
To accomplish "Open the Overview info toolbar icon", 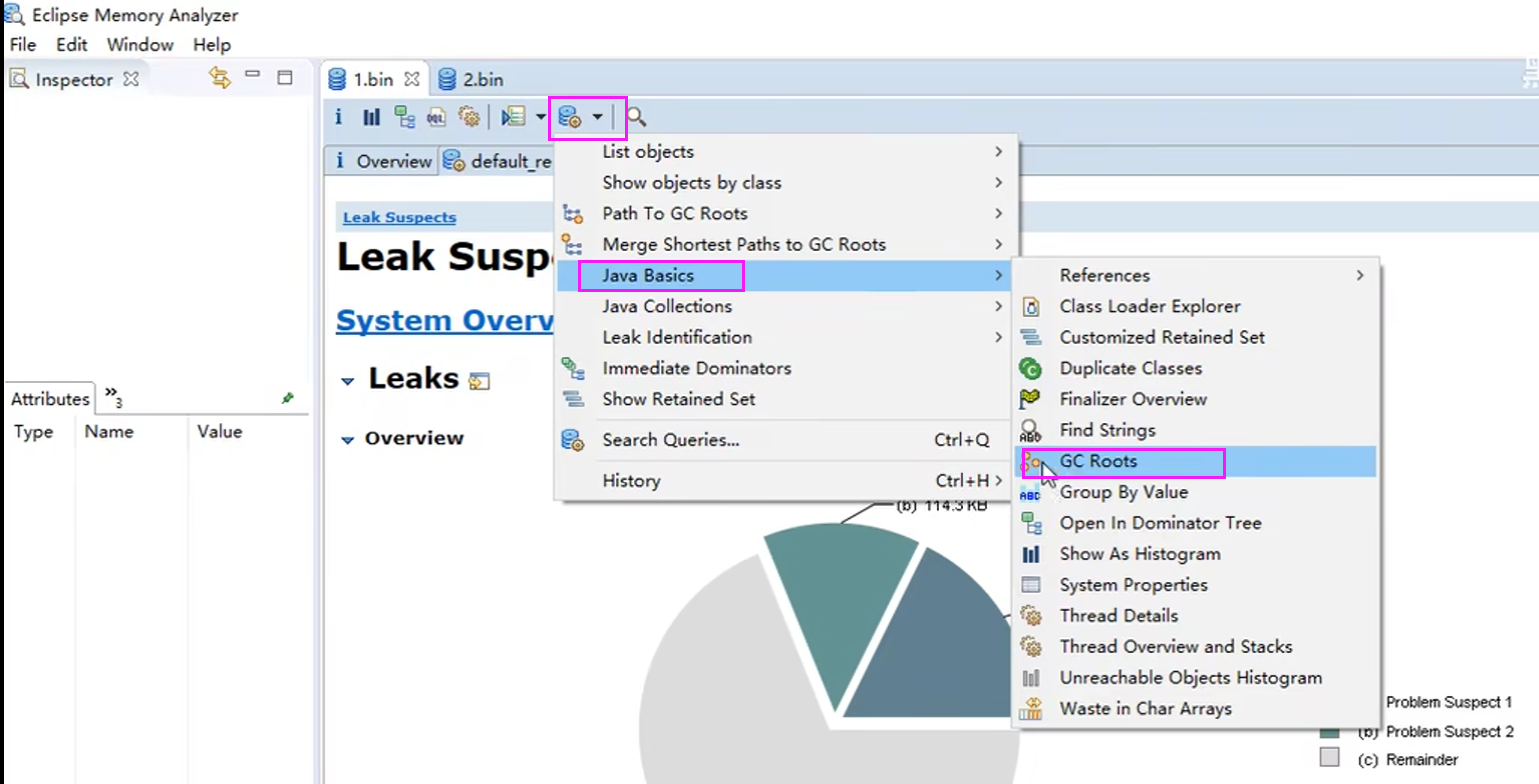I will 338,117.
